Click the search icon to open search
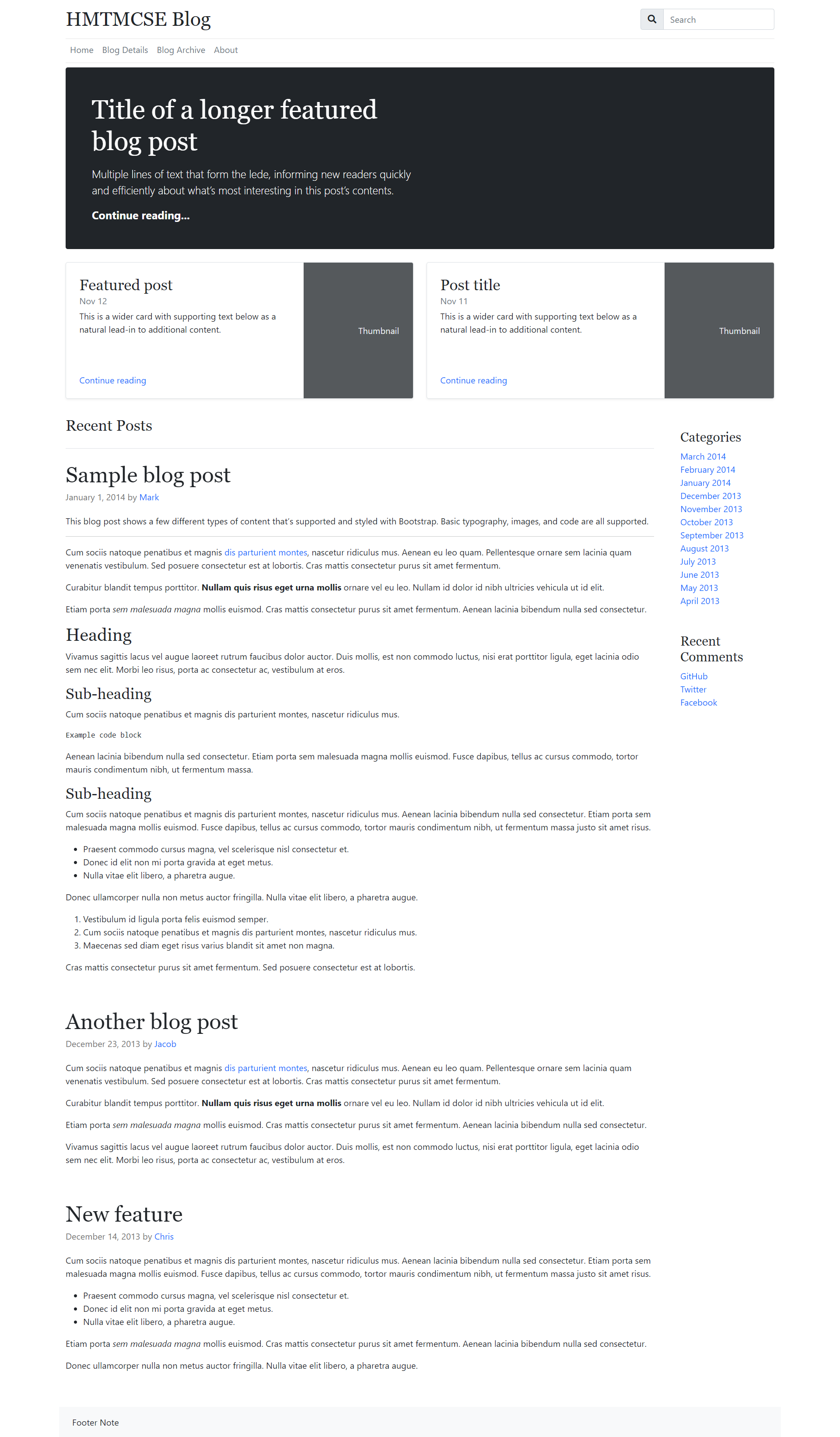Screen dimensions: 840x1437 (650, 19)
